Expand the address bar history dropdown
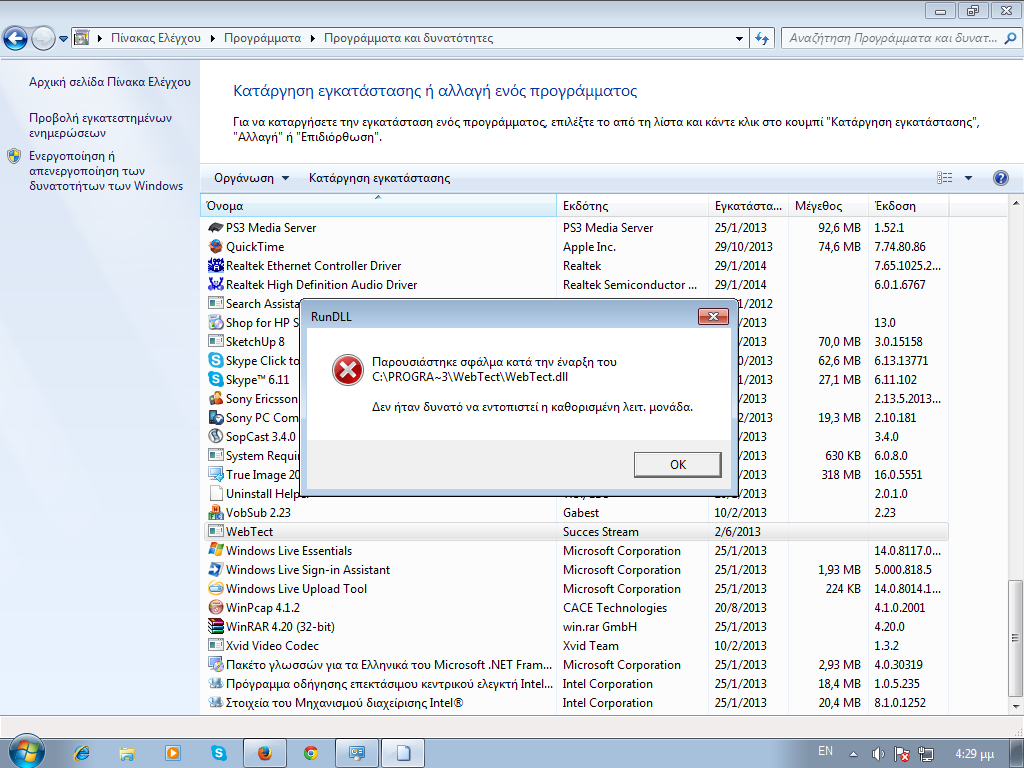Screen dimensions: 1024x768 pos(739,39)
